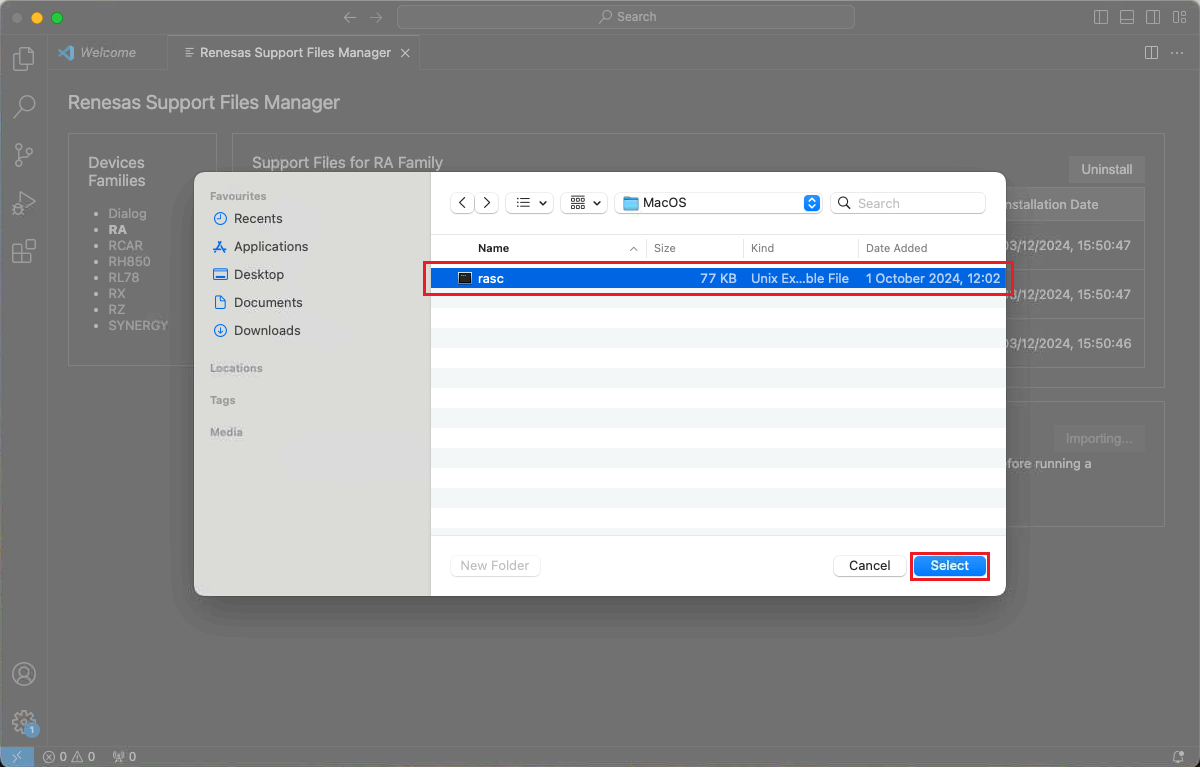Navigate back in the file dialog
The height and width of the screenshot is (767, 1200).
click(x=462, y=203)
